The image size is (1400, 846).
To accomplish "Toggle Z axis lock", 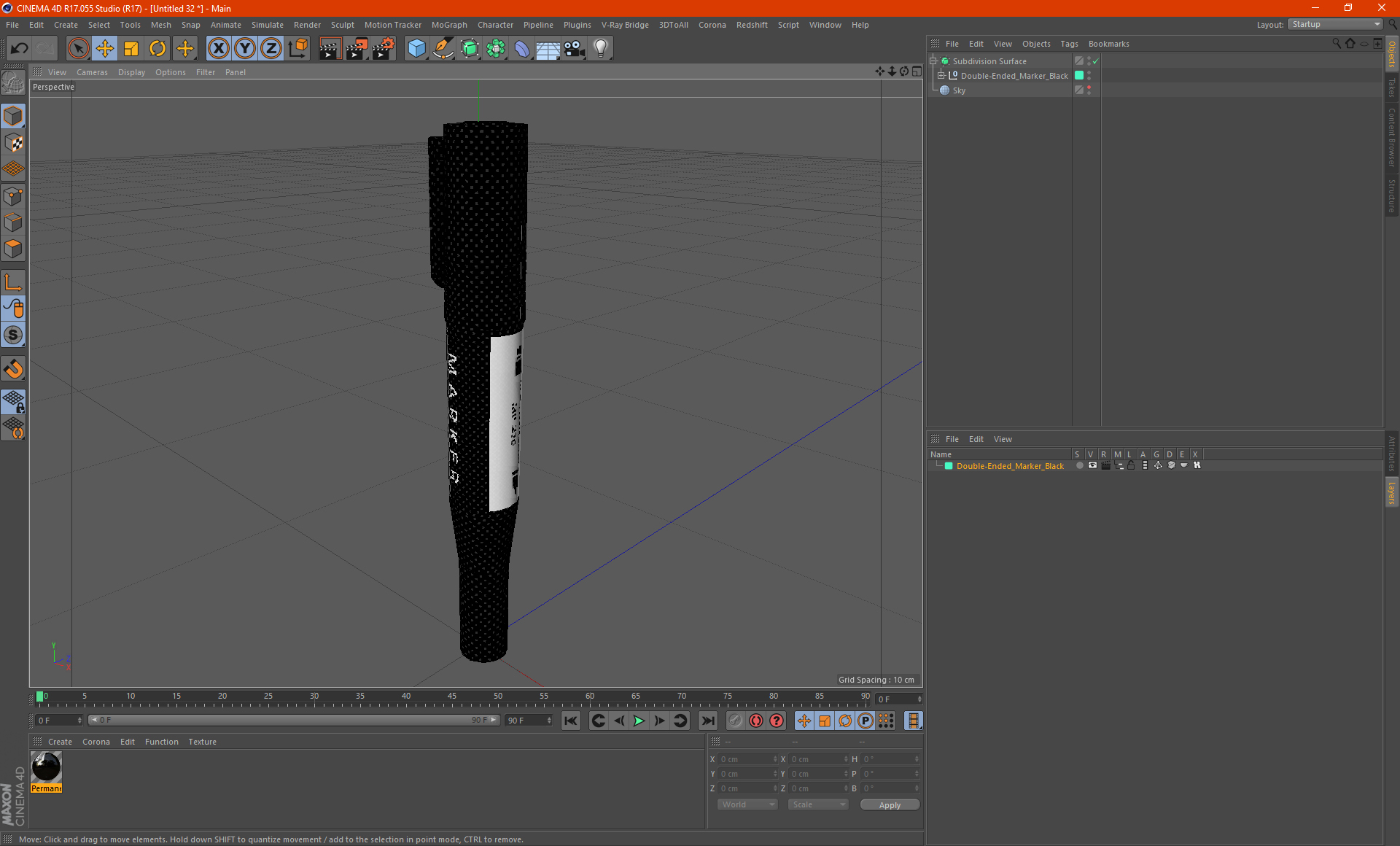I will point(271,49).
